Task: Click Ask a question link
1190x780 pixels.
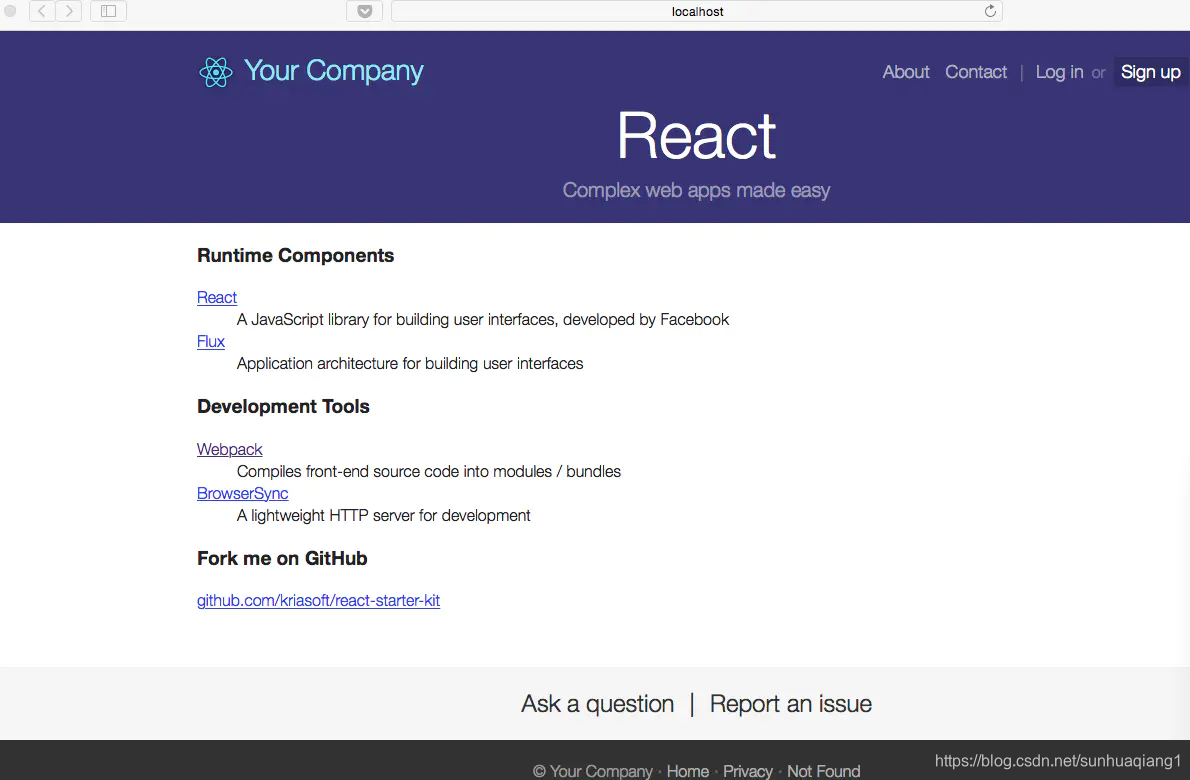Action: point(597,703)
